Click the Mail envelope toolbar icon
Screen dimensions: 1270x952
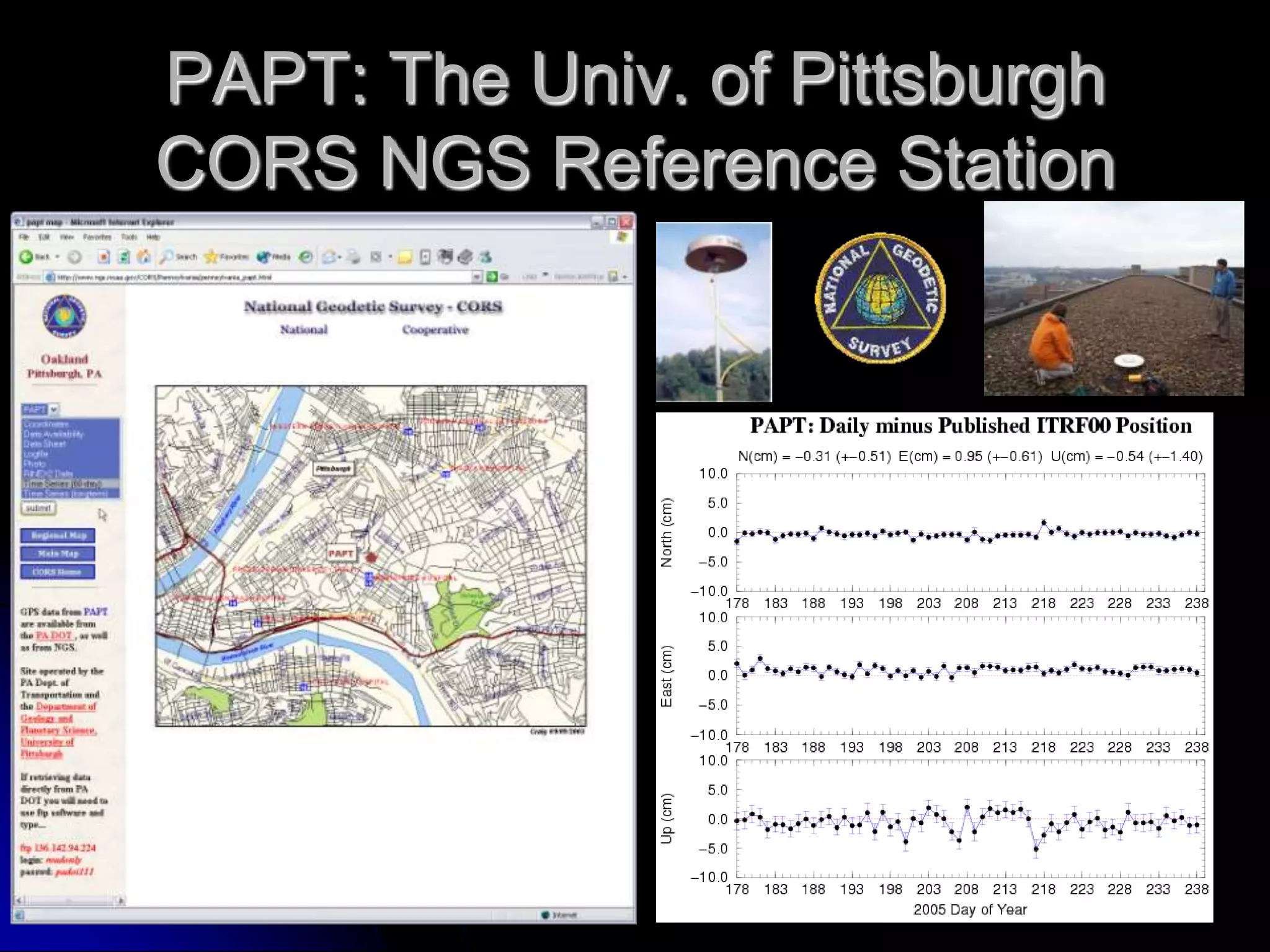pyautogui.click(x=329, y=257)
